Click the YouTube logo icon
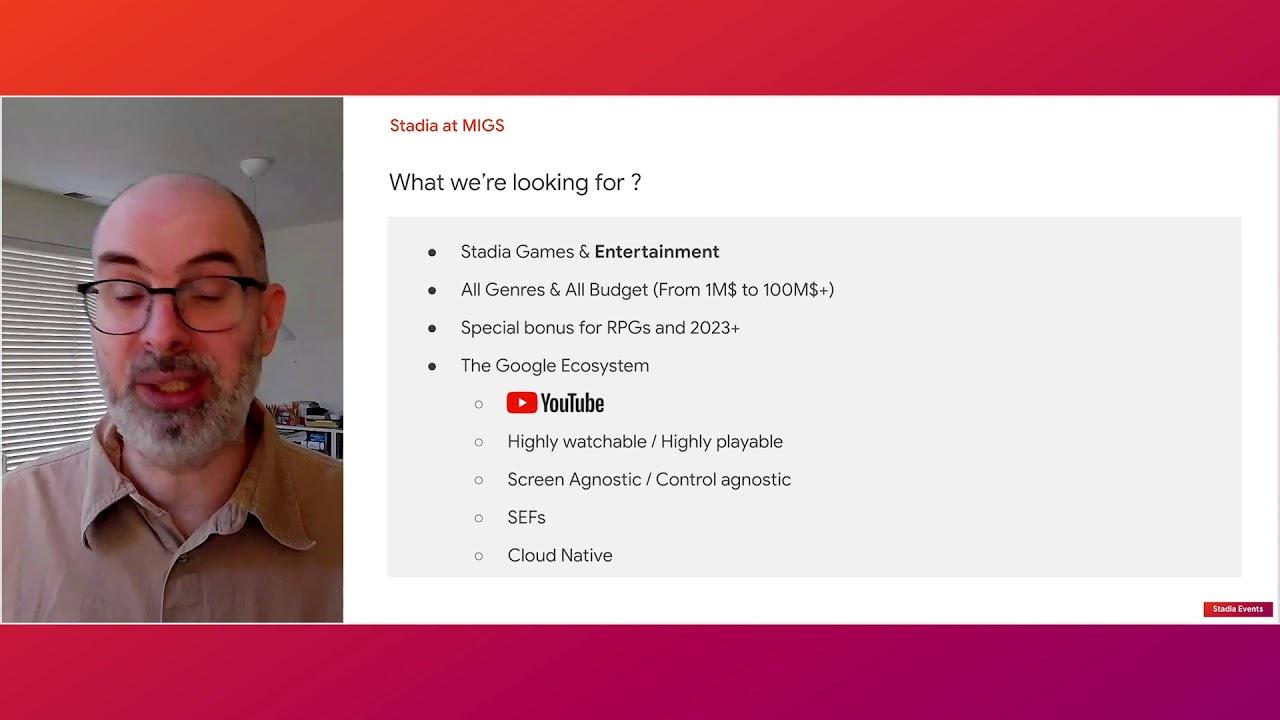1280x720 pixels. [x=555, y=403]
